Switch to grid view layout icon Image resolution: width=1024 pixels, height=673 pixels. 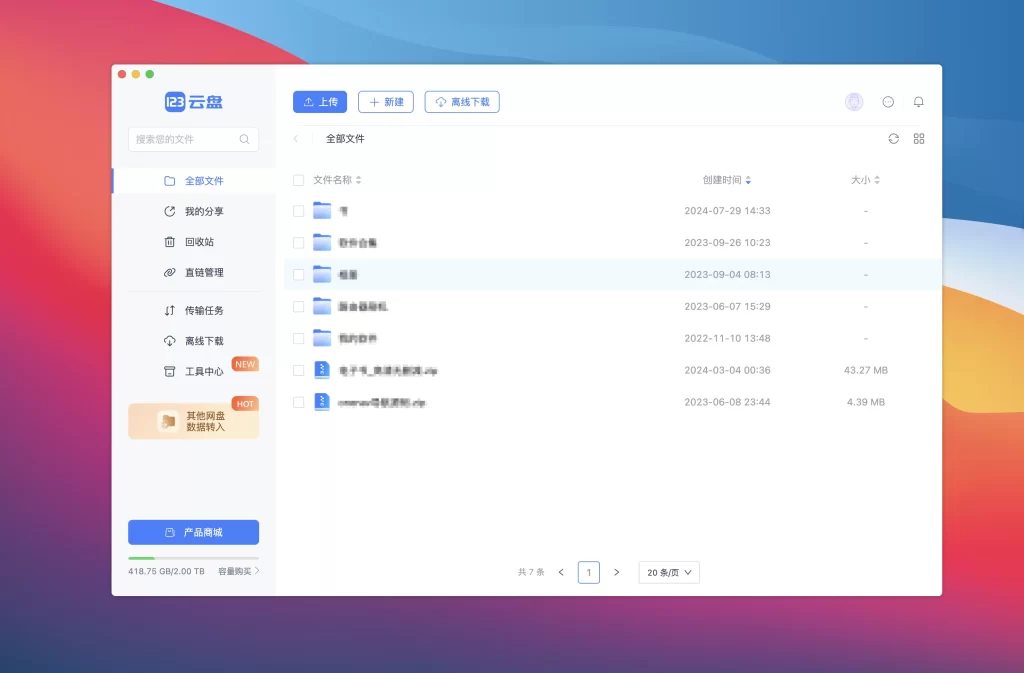[x=919, y=139]
